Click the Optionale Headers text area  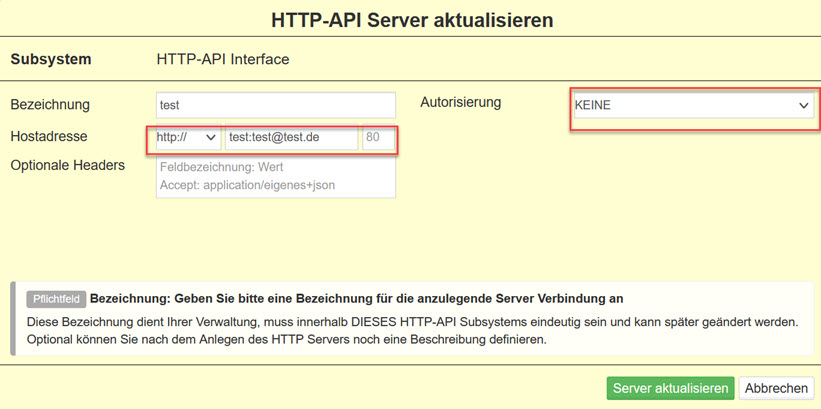(276, 177)
